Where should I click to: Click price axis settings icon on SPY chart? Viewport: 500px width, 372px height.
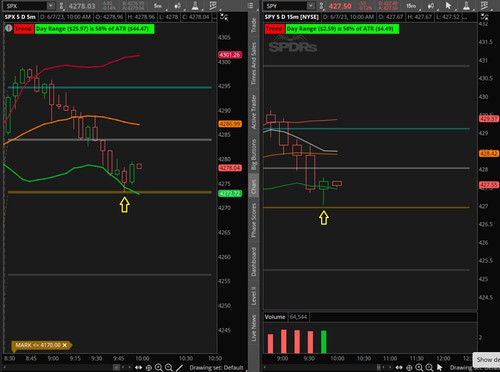(484, 17)
